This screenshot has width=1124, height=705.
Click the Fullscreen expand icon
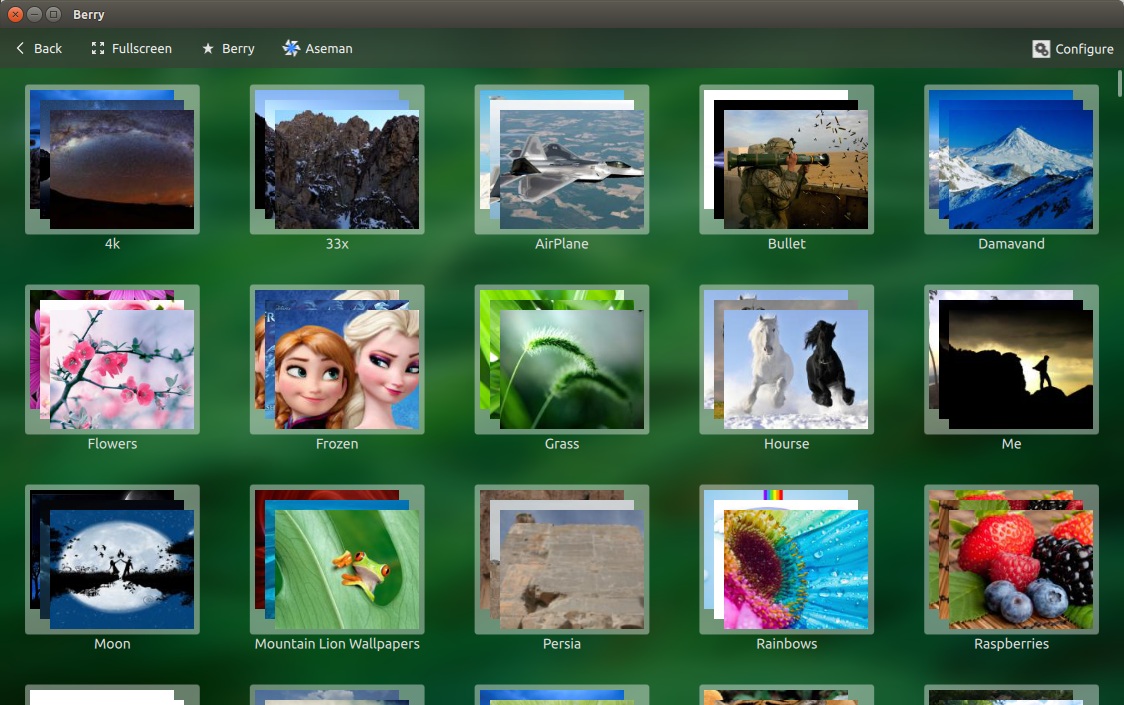(97, 48)
